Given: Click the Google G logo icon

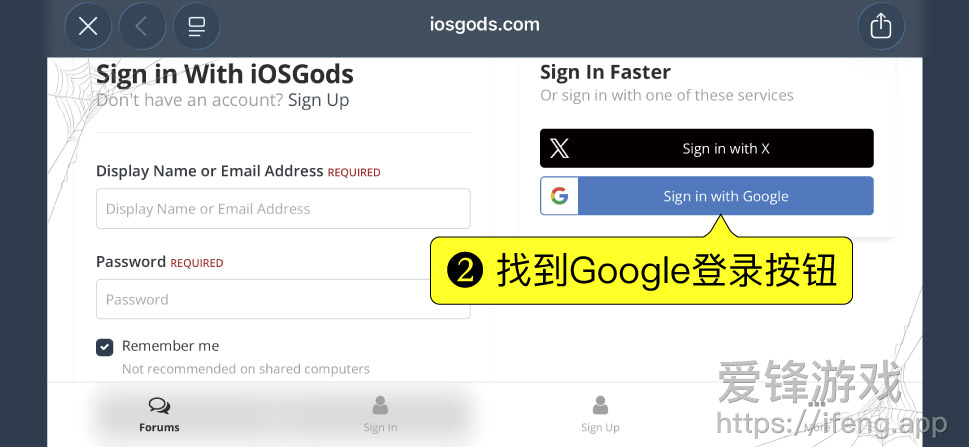Looking at the screenshot, I should coord(559,196).
